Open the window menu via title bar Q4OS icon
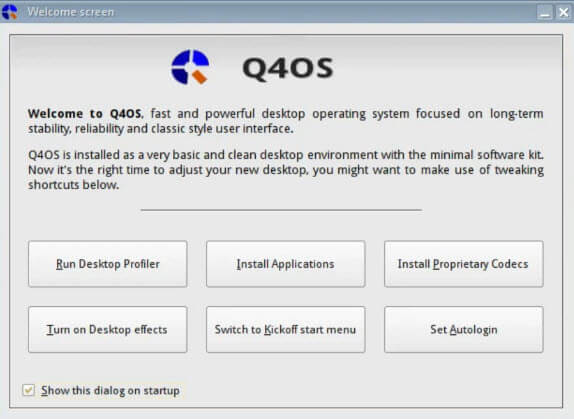The image size is (574, 419). click(x=10, y=12)
